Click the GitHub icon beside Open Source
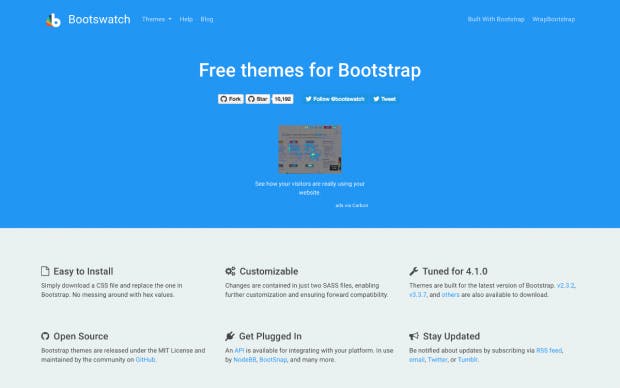620x388 pixels. coord(45,336)
